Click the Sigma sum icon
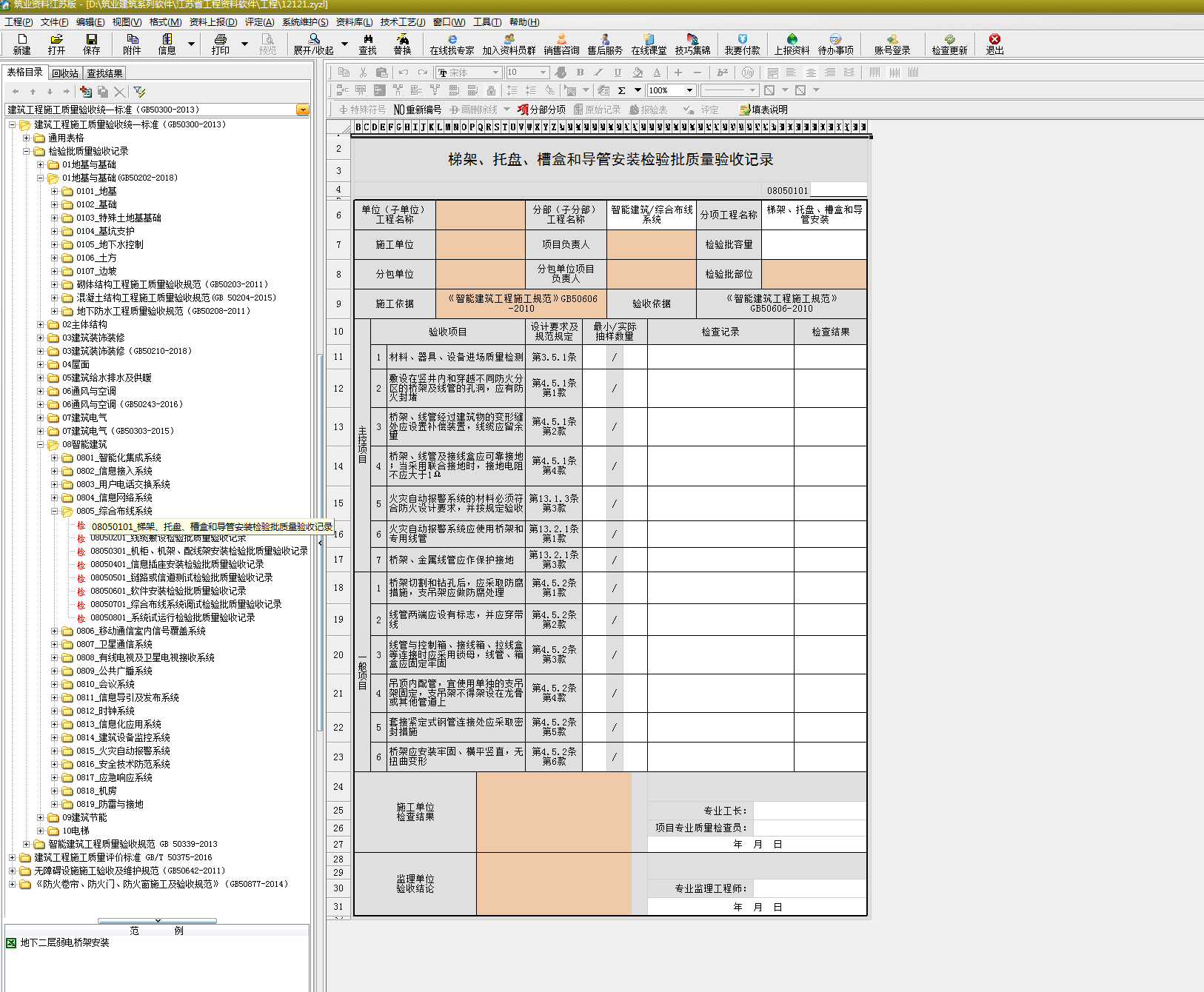This screenshot has width=1204, height=992. point(621,90)
